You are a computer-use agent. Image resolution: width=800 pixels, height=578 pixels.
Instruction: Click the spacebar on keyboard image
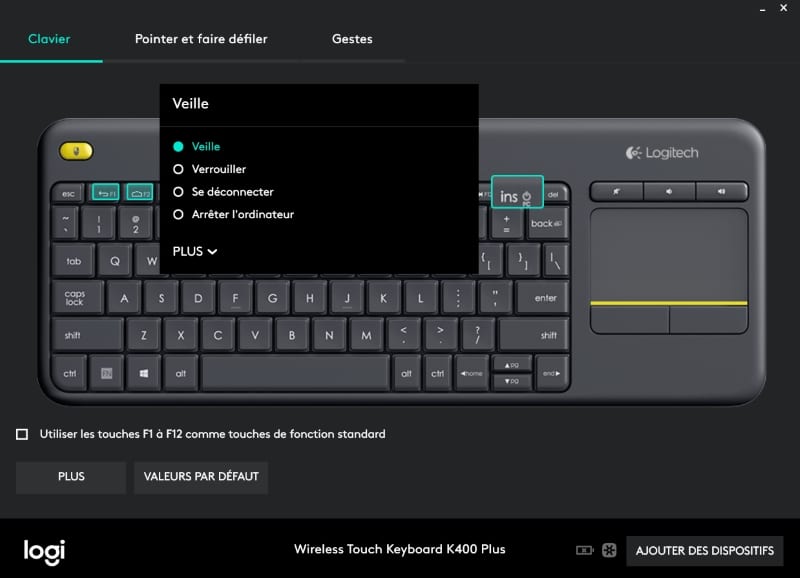(295, 373)
